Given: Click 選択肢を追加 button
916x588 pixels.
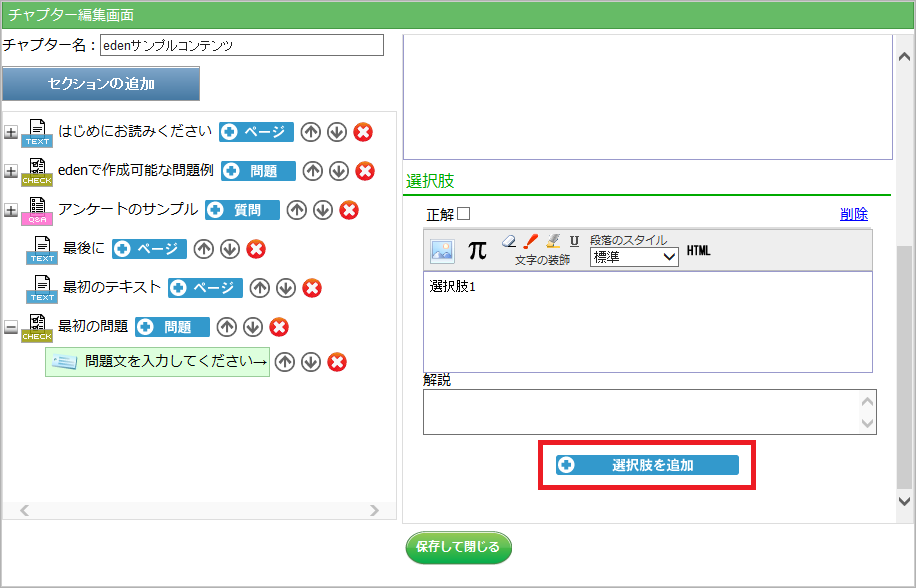Looking at the screenshot, I should [x=647, y=465].
